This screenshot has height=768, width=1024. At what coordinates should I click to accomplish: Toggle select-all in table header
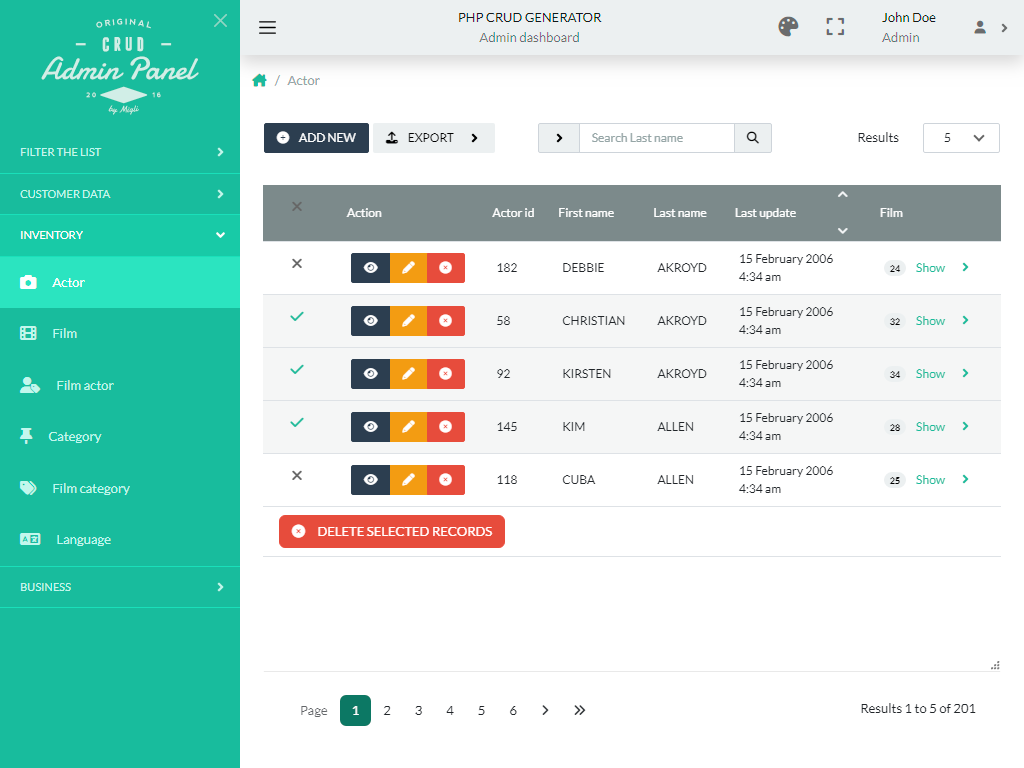click(x=296, y=207)
